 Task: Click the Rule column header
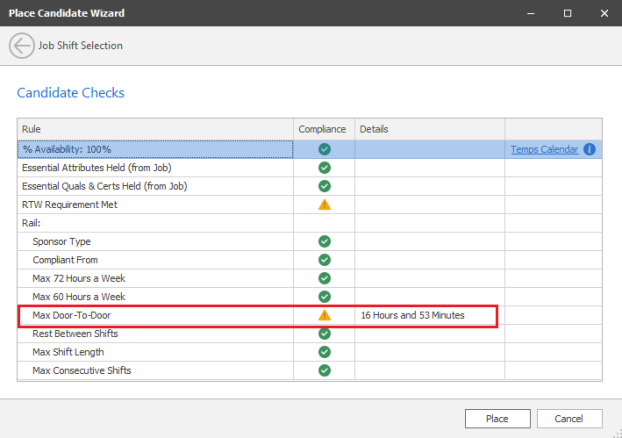(156, 129)
